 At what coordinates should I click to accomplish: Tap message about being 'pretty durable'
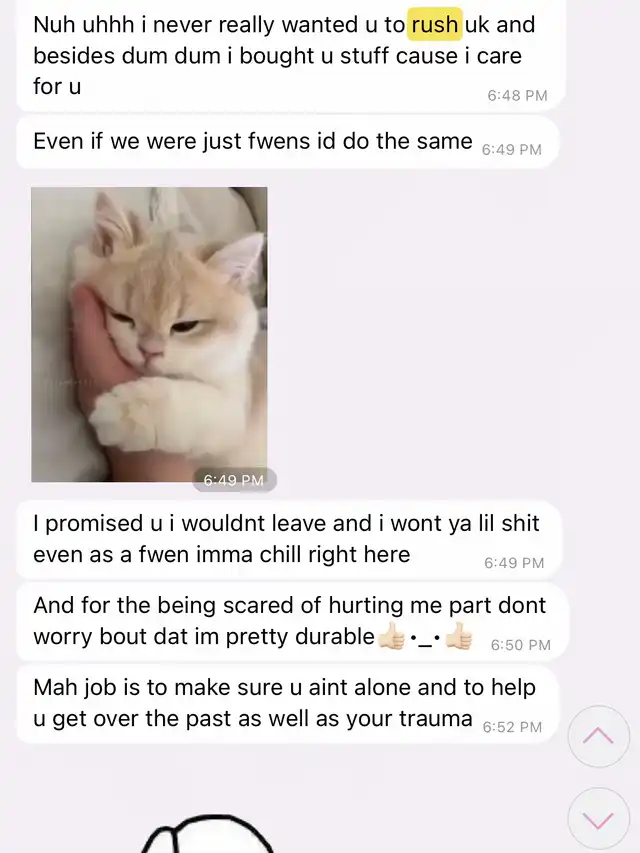[292, 621]
